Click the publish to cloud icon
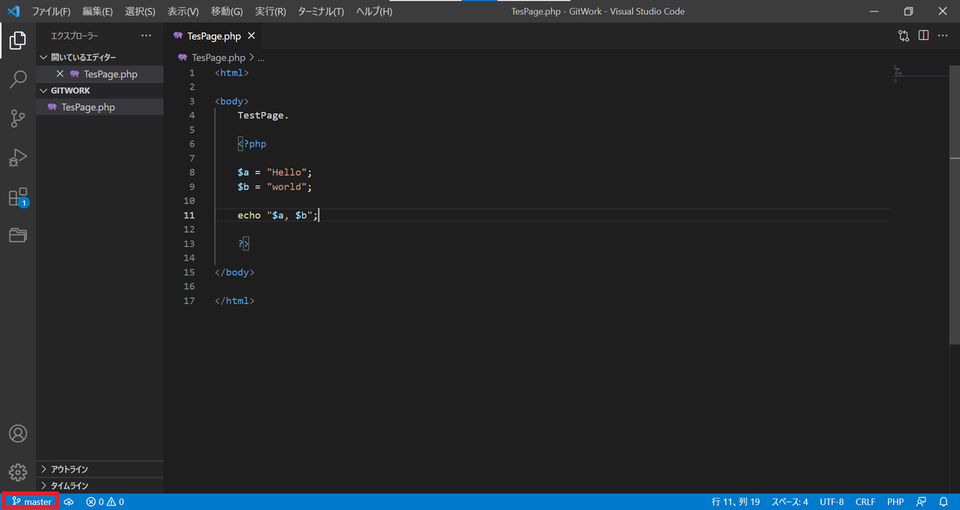Viewport: 960px width, 510px height. 69,501
